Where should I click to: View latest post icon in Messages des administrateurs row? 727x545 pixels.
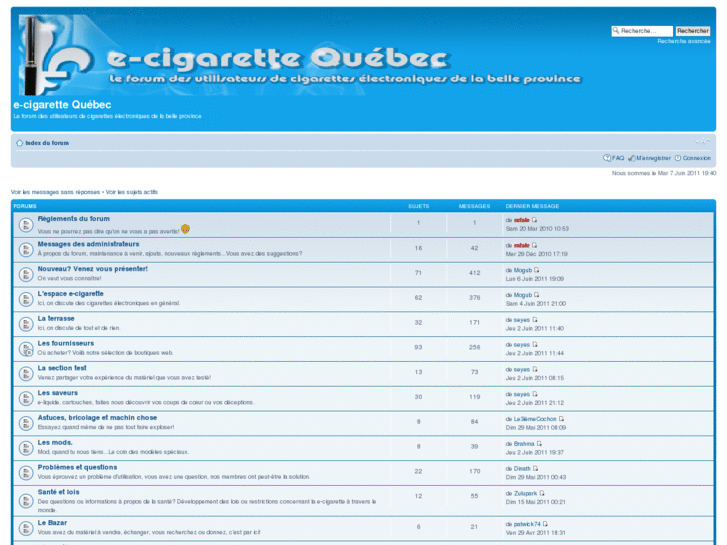point(534,245)
